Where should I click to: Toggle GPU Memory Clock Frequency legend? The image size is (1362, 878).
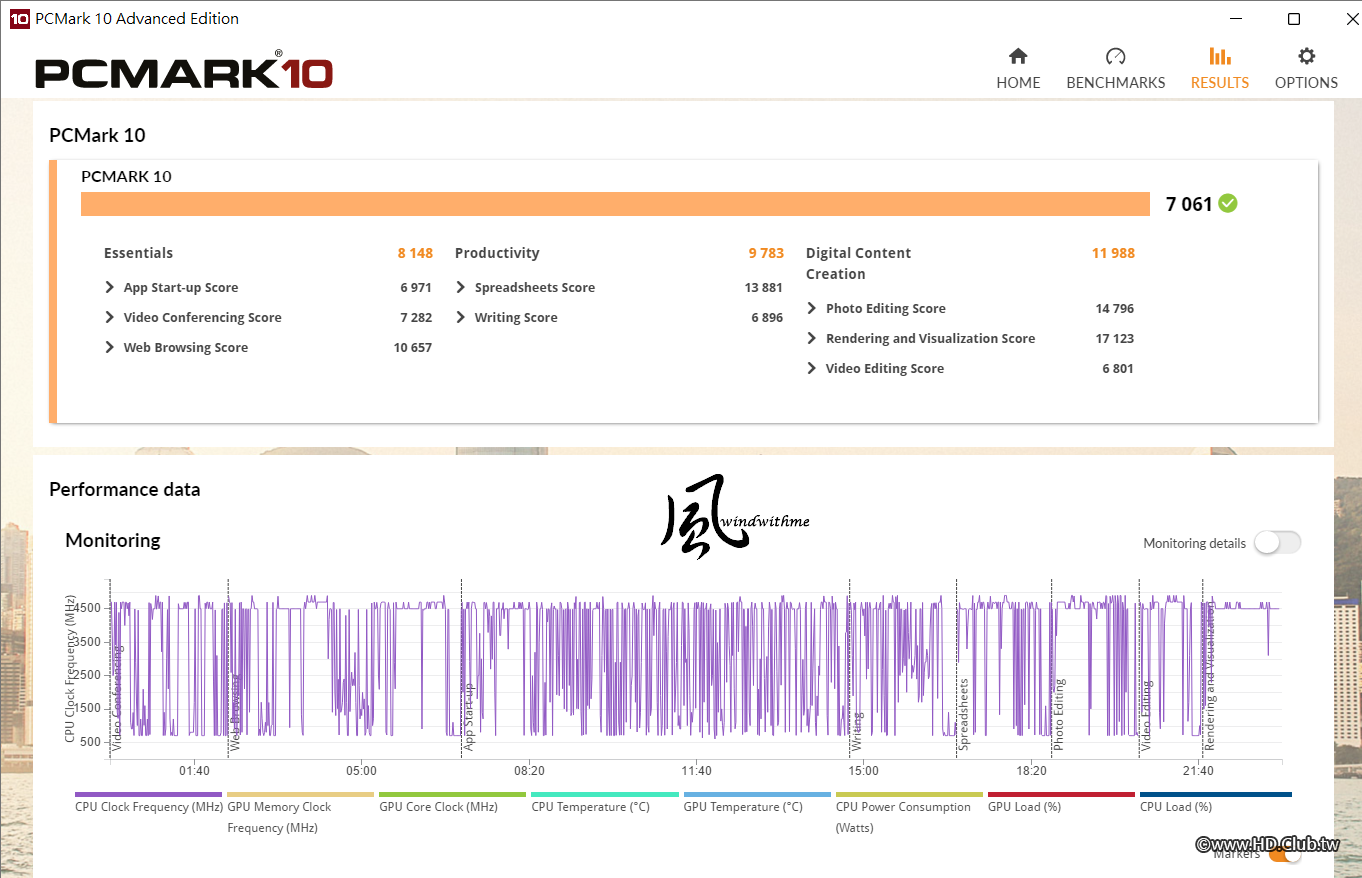tap(300, 815)
